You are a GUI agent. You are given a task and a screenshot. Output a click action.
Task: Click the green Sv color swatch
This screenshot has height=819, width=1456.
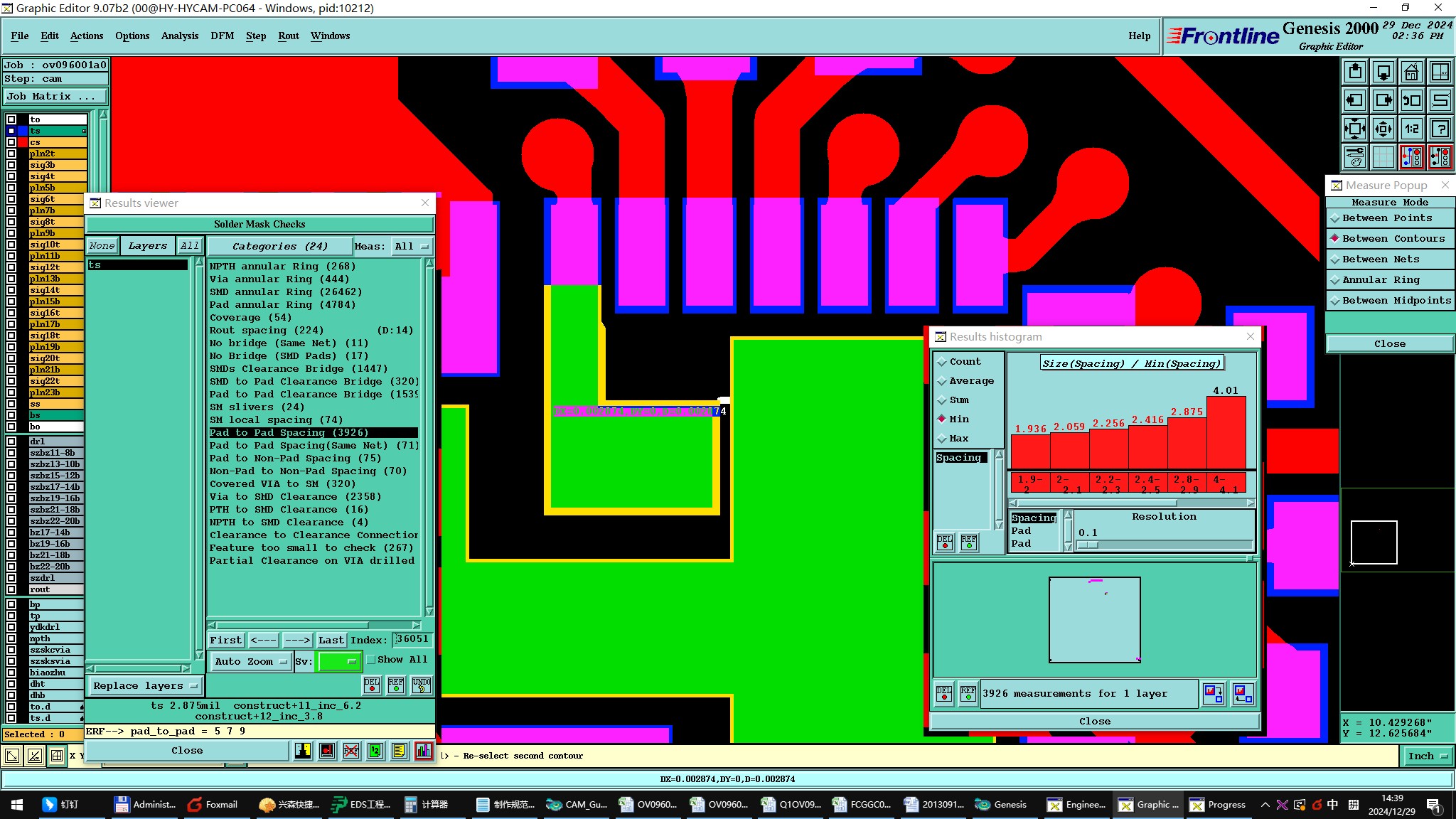338,661
